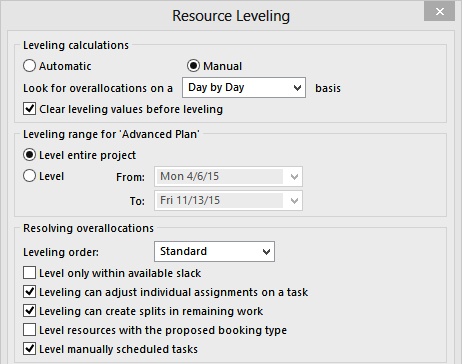The height and width of the screenshot is (364, 462).
Task: Enable Level resources with proposed booking type
Action: [x=29, y=330]
